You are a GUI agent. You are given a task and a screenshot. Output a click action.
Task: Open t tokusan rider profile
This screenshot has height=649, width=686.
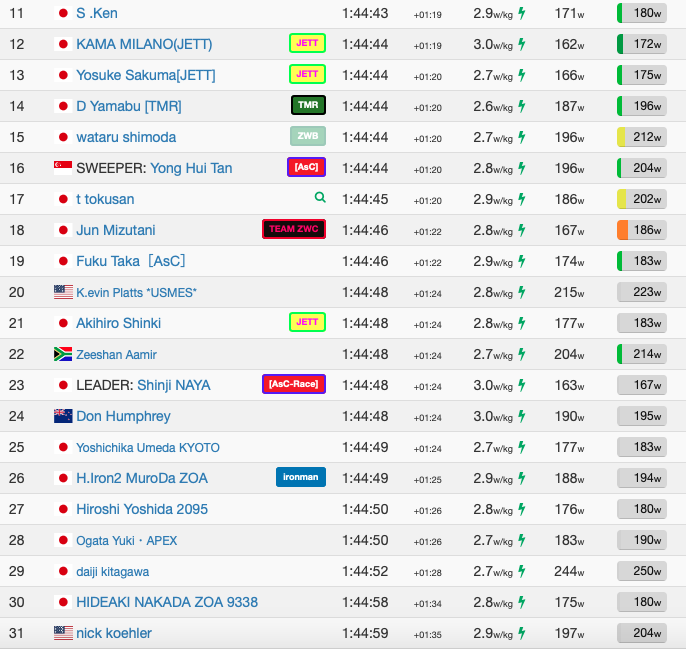pos(105,199)
